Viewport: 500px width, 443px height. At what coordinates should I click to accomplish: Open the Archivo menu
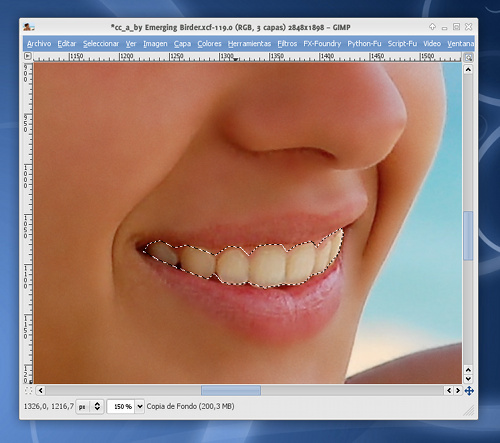[x=39, y=44]
